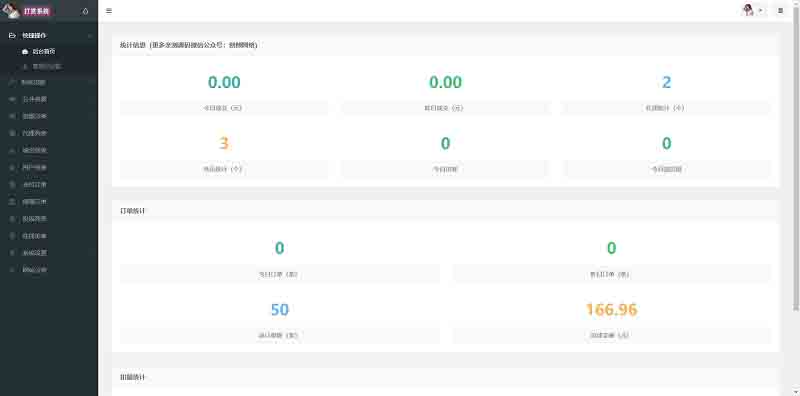Viewport: 800px width, 396px height.
Task: Open the dropdown arrow beside the avatar
Action: click(761, 11)
